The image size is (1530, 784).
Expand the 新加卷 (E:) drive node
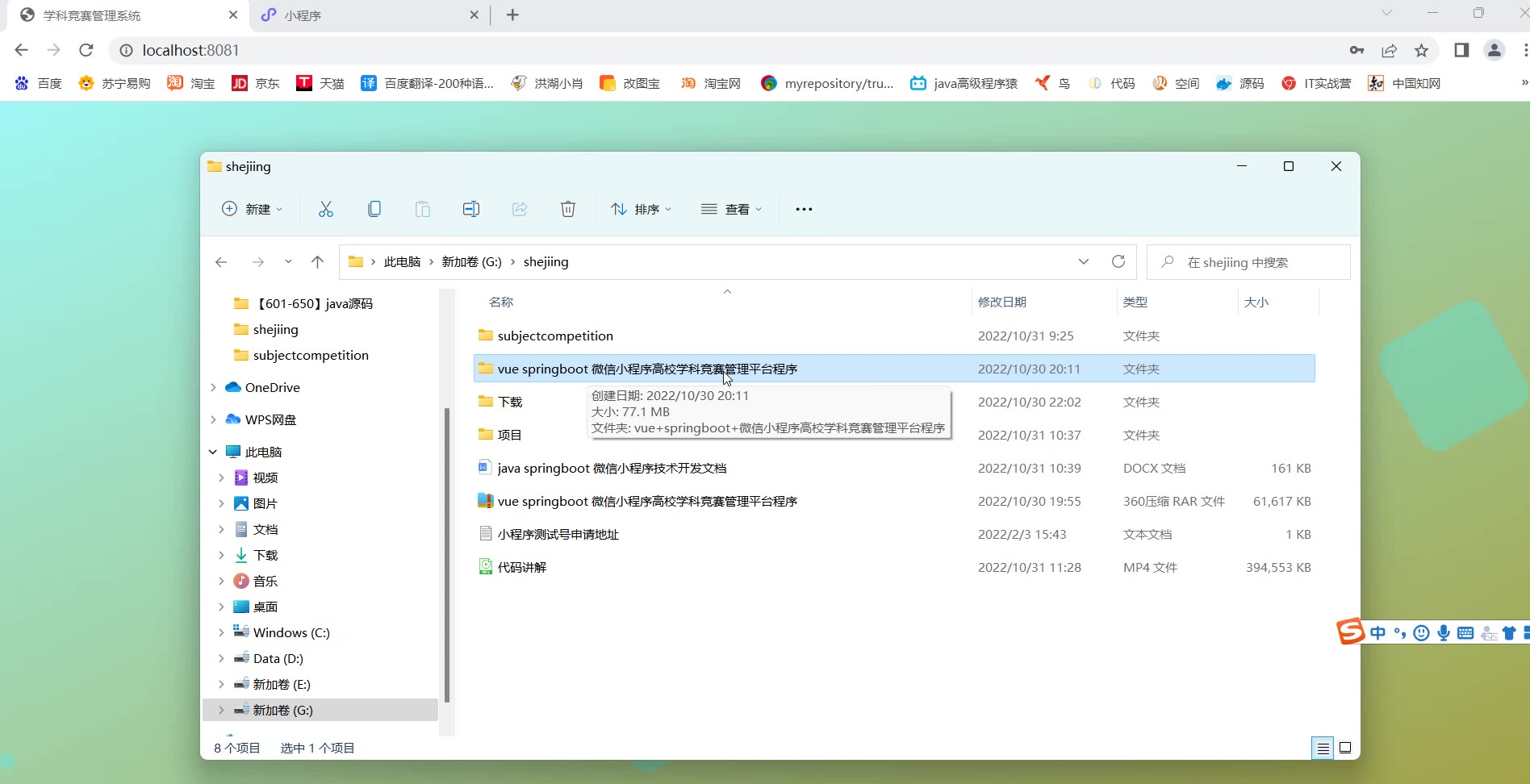click(x=221, y=684)
